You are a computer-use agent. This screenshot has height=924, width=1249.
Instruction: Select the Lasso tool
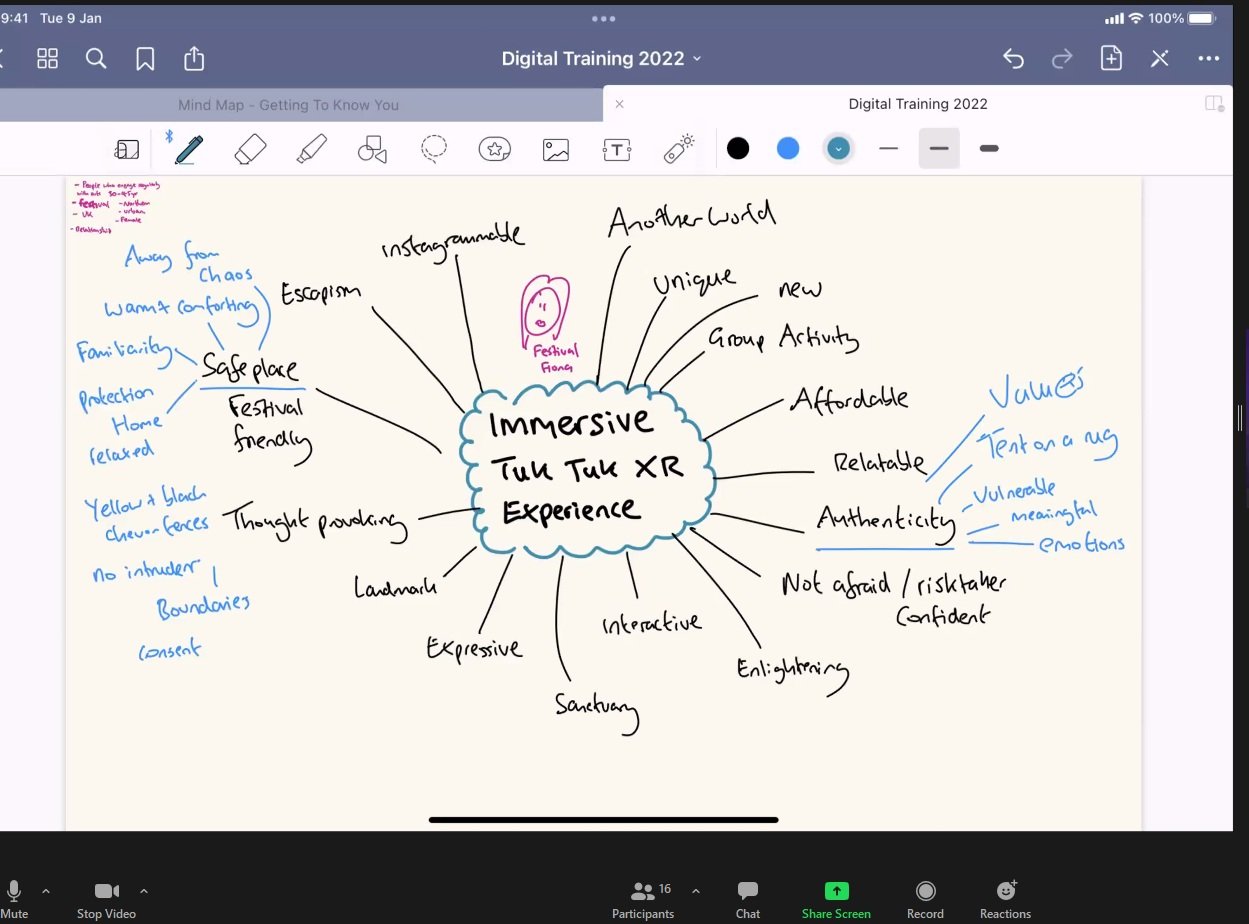pos(434,150)
